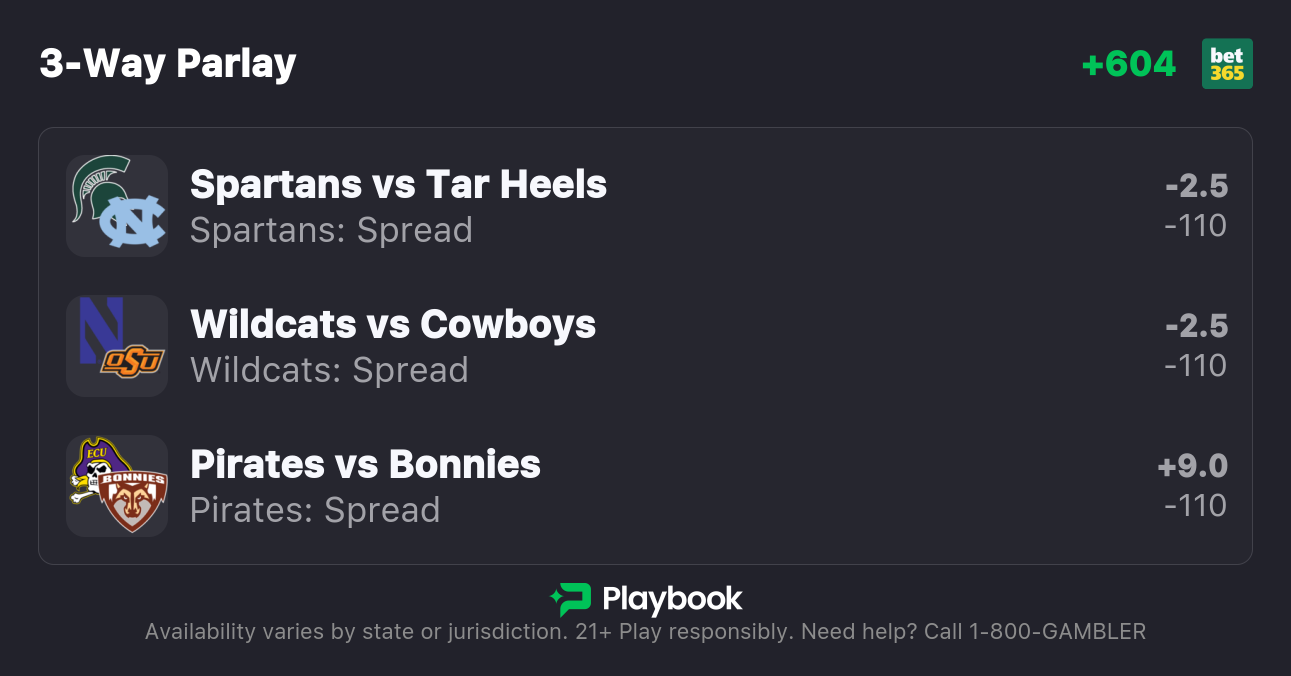Click the green Playbook logo icon
Image resolution: width=1291 pixels, height=676 pixels.
coord(570,599)
